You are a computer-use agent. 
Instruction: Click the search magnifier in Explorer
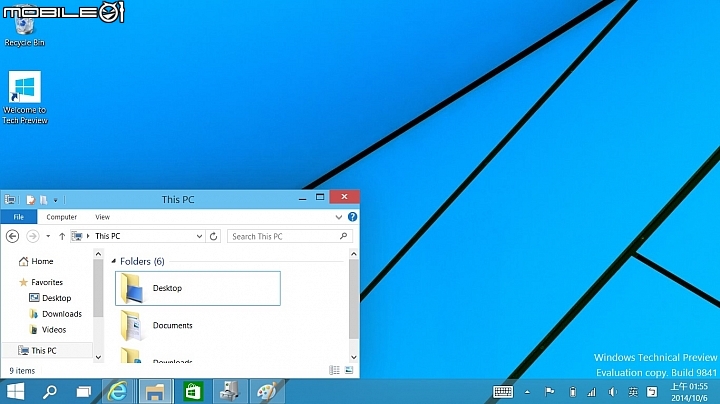pos(343,236)
